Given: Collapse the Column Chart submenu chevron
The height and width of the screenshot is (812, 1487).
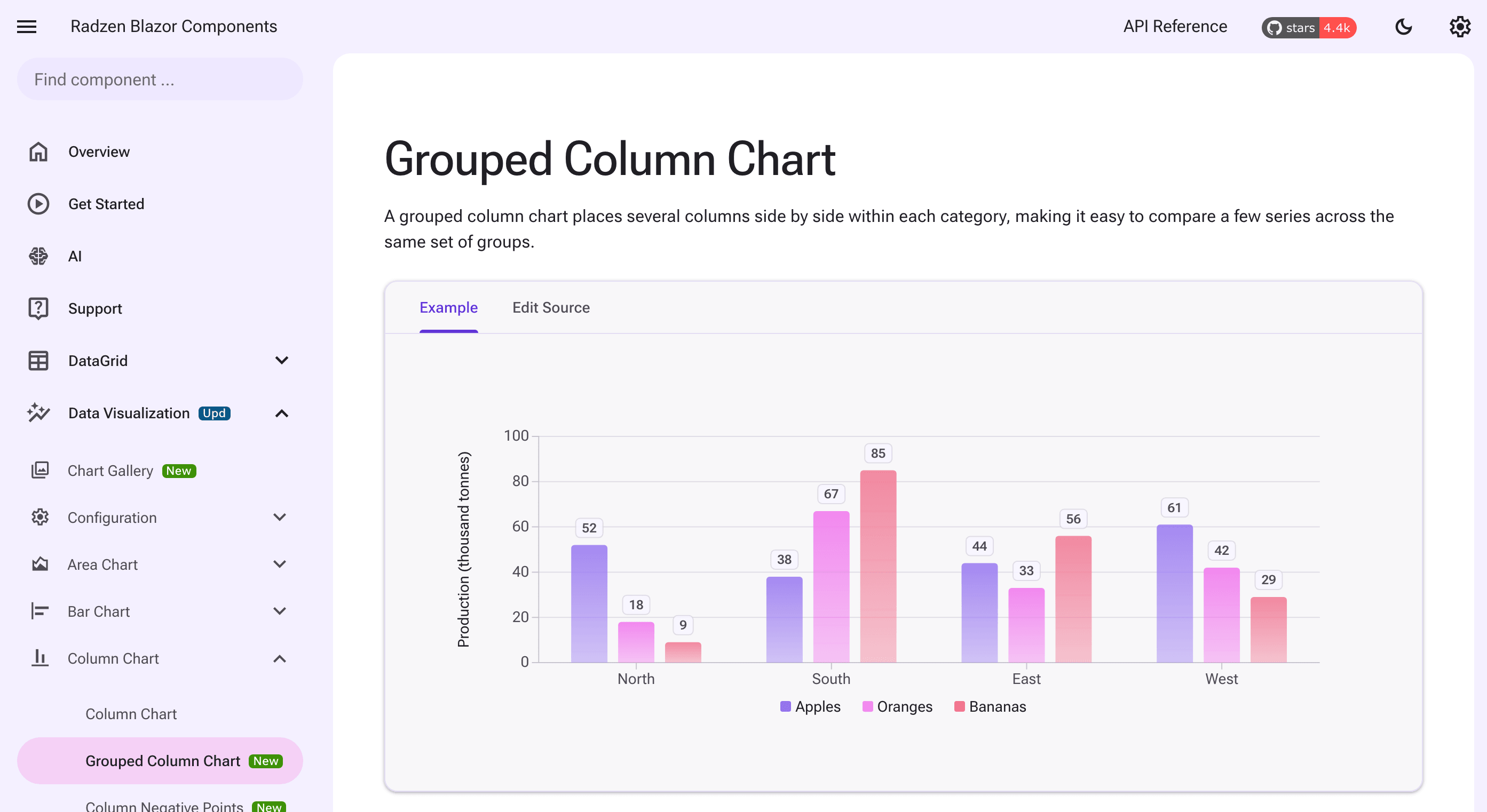Looking at the screenshot, I should pyautogui.click(x=280, y=658).
